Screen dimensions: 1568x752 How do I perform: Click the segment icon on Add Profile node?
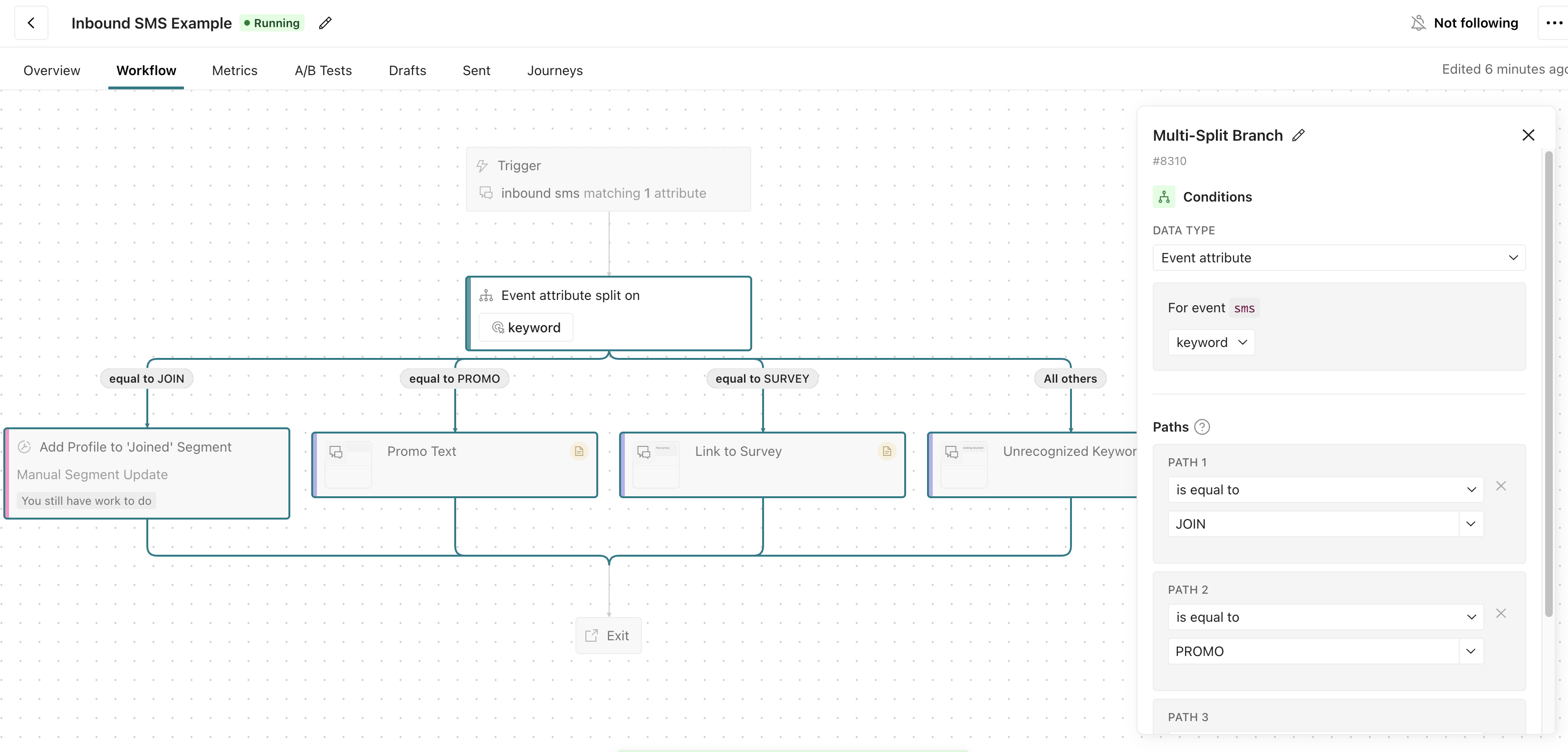tap(24, 447)
